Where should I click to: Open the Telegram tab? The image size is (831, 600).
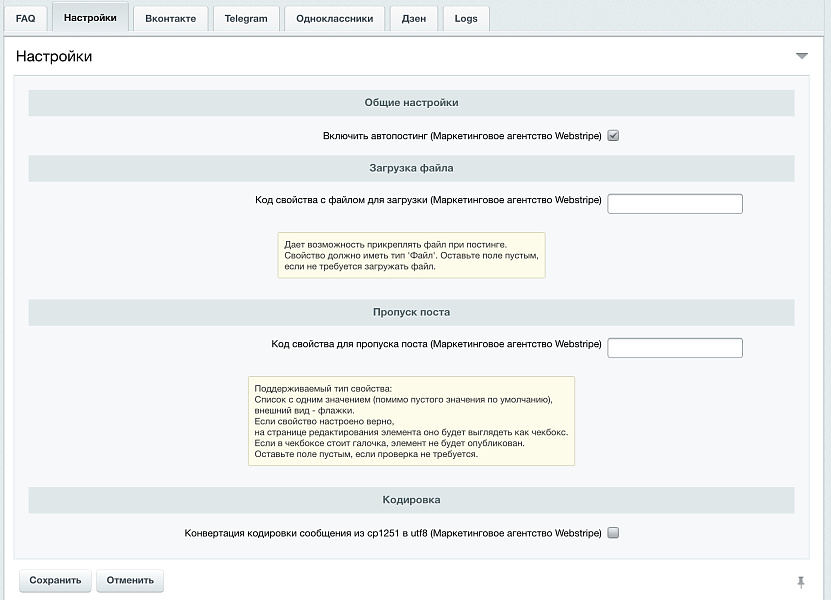[245, 17]
